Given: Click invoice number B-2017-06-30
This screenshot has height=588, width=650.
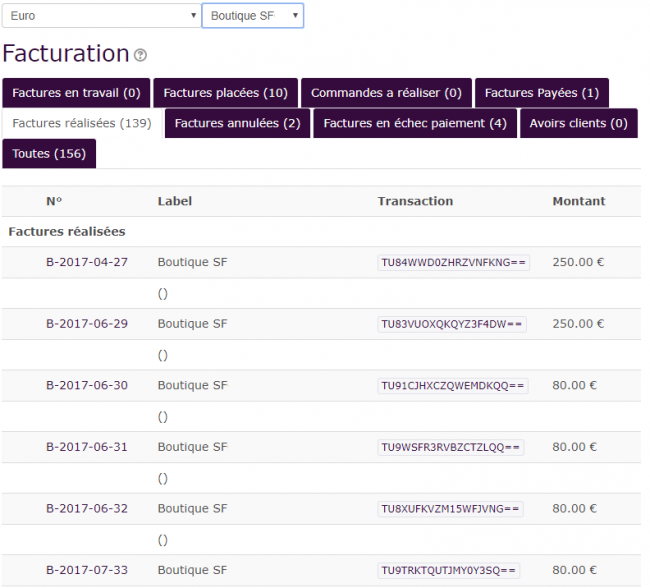Looking at the screenshot, I should [x=87, y=386].
